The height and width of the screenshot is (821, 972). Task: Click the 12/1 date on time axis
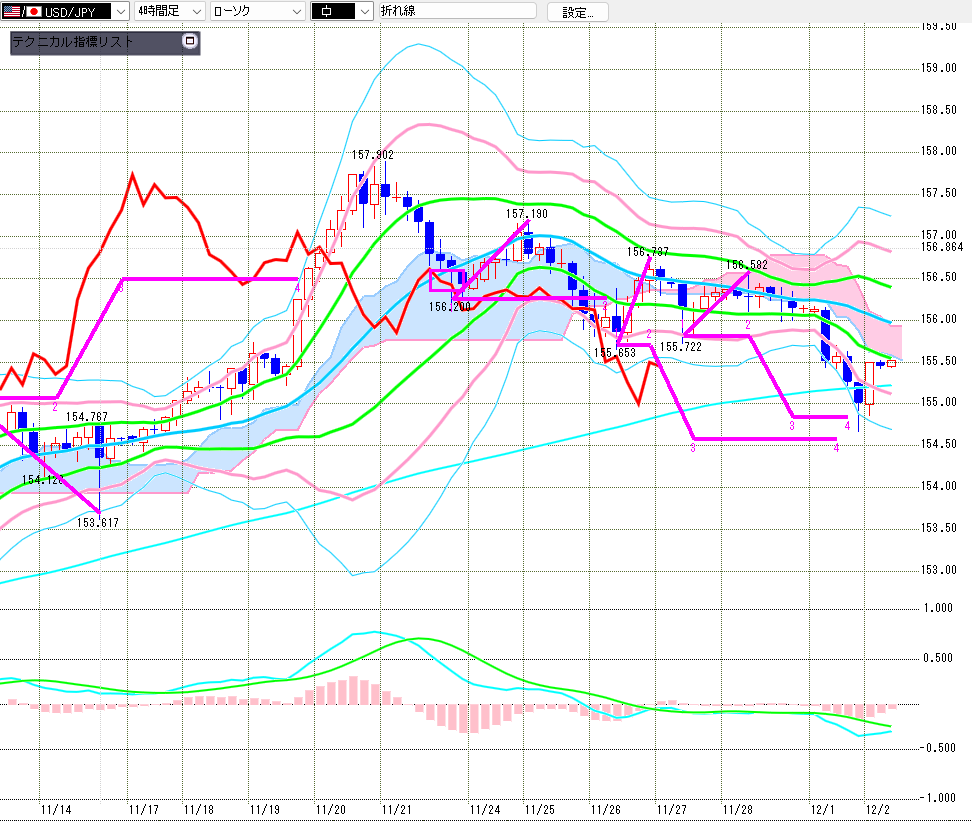point(823,808)
